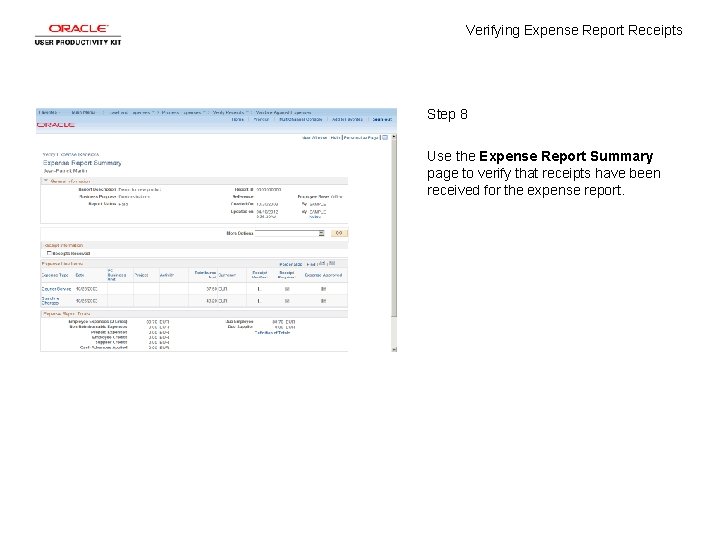The height and width of the screenshot is (540, 720).
Task: Open the Courier Service expense type link
Action: [x=56, y=289]
